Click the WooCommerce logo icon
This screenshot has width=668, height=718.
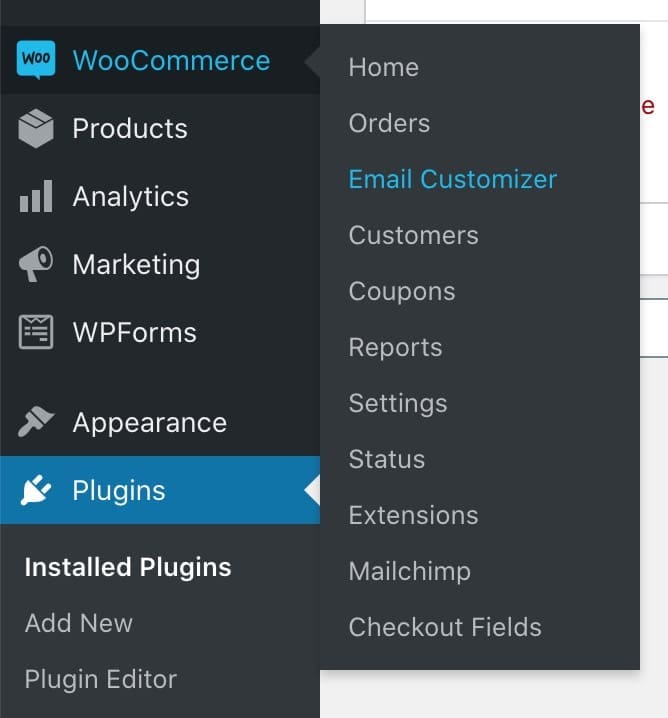[36, 60]
